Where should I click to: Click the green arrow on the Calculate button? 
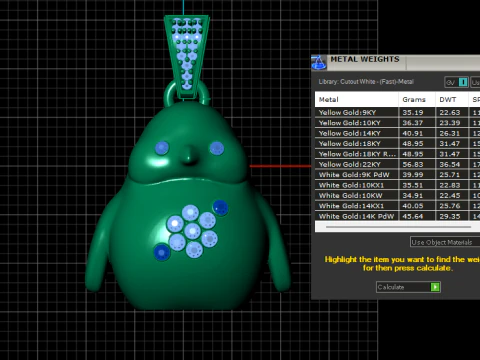(x=435, y=287)
